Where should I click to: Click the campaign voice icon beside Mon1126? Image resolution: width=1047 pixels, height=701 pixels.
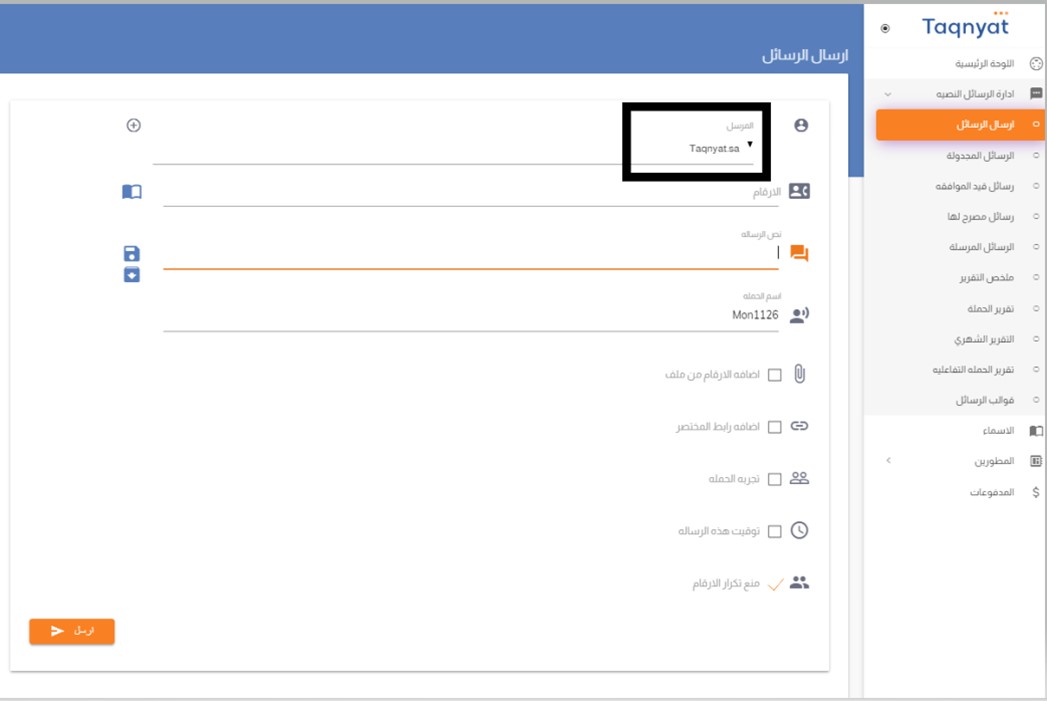coord(799,315)
